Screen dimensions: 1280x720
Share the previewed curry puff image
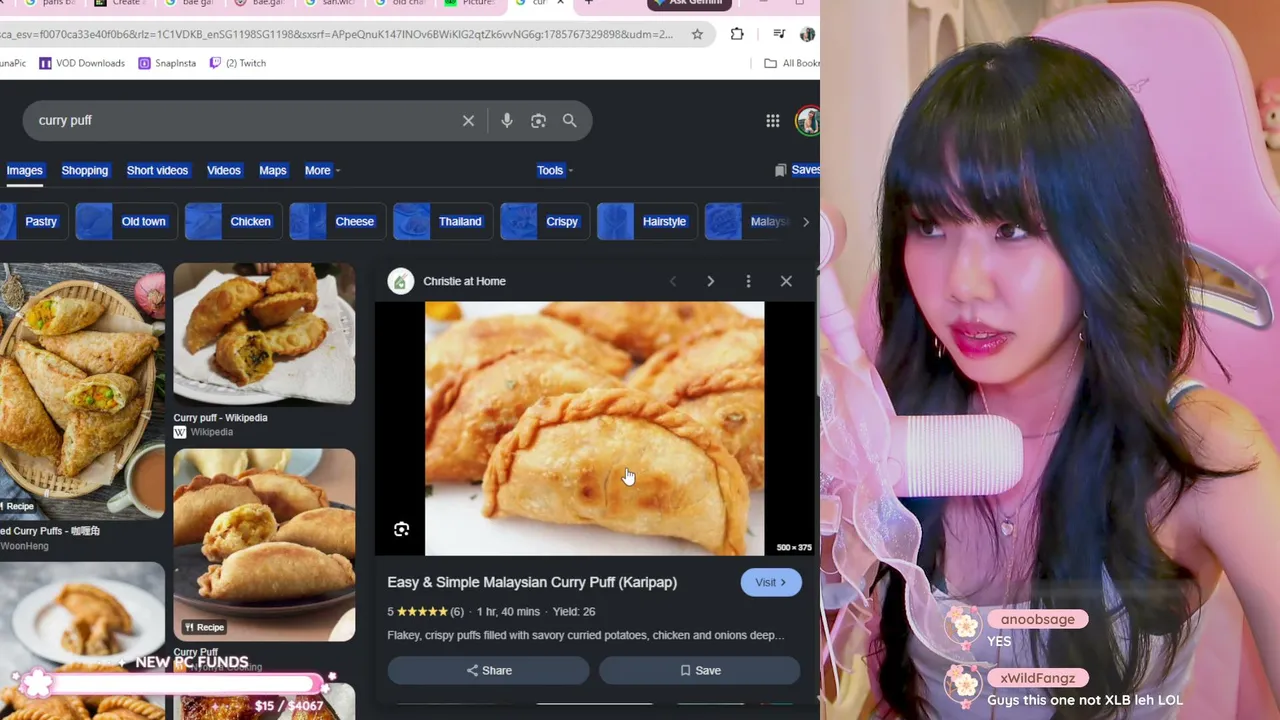pos(488,671)
